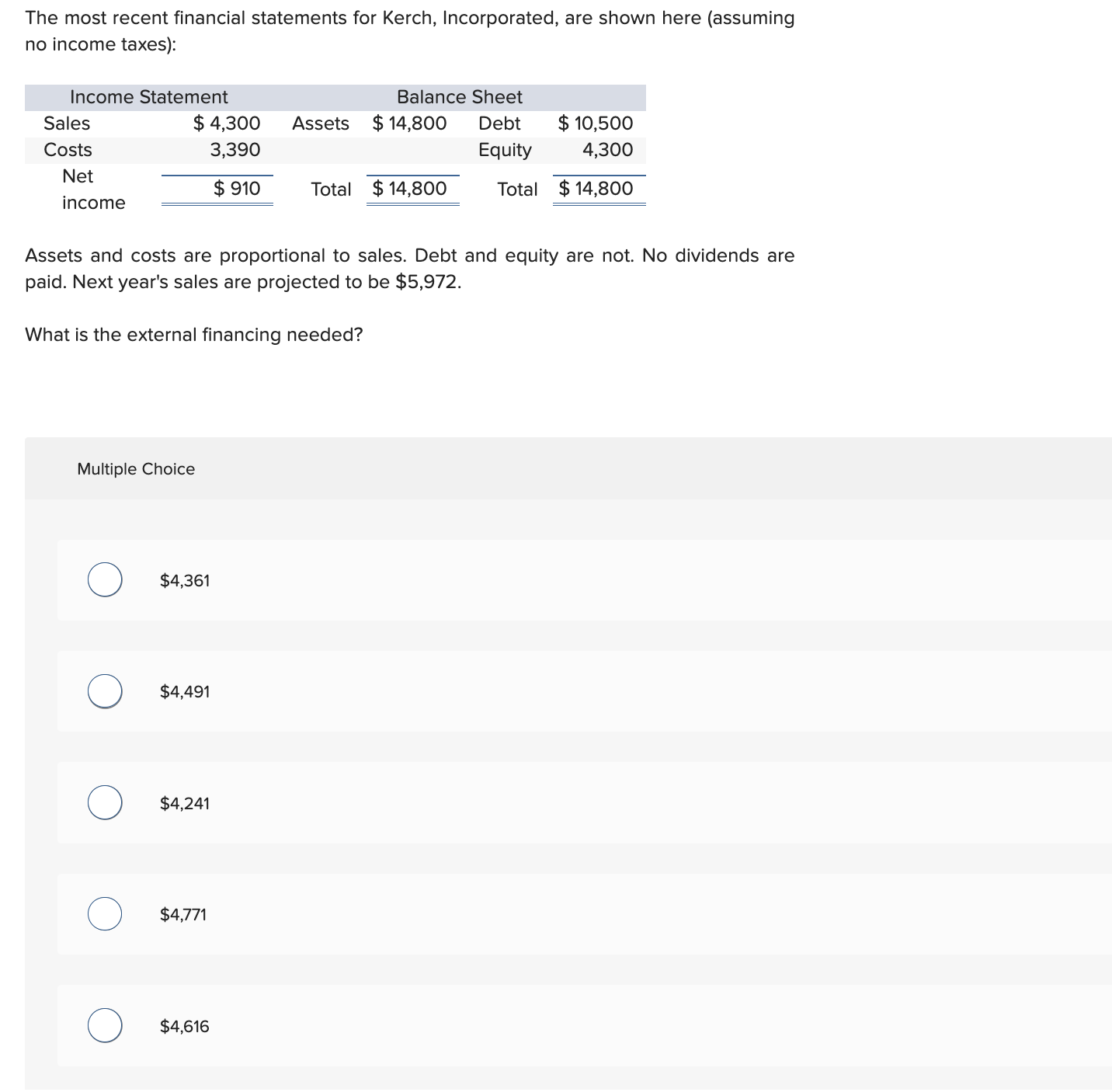Click the $4,771 answer label text

(x=182, y=914)
